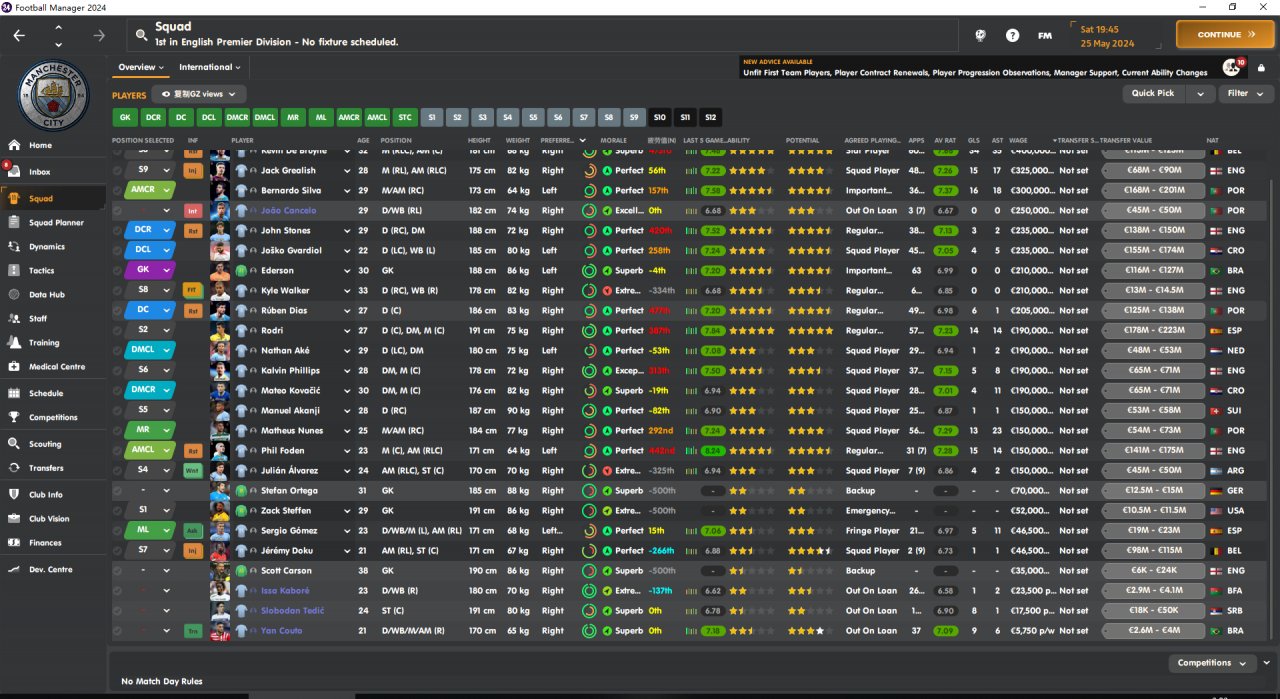This screenshot has width=1280, height=699.
Task: Click the Ask tag on Sergio Gómez
Action: pos(193,530)
